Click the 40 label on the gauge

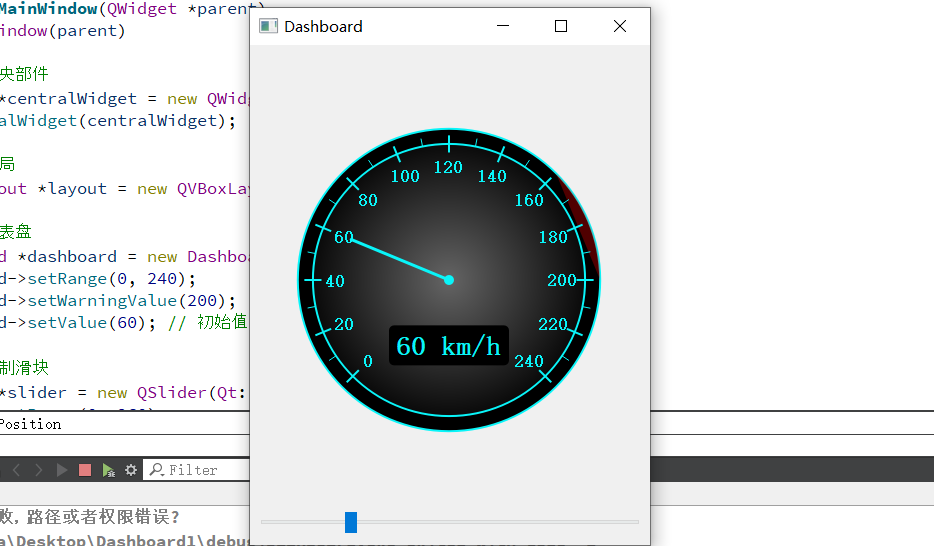coord(335,281)
